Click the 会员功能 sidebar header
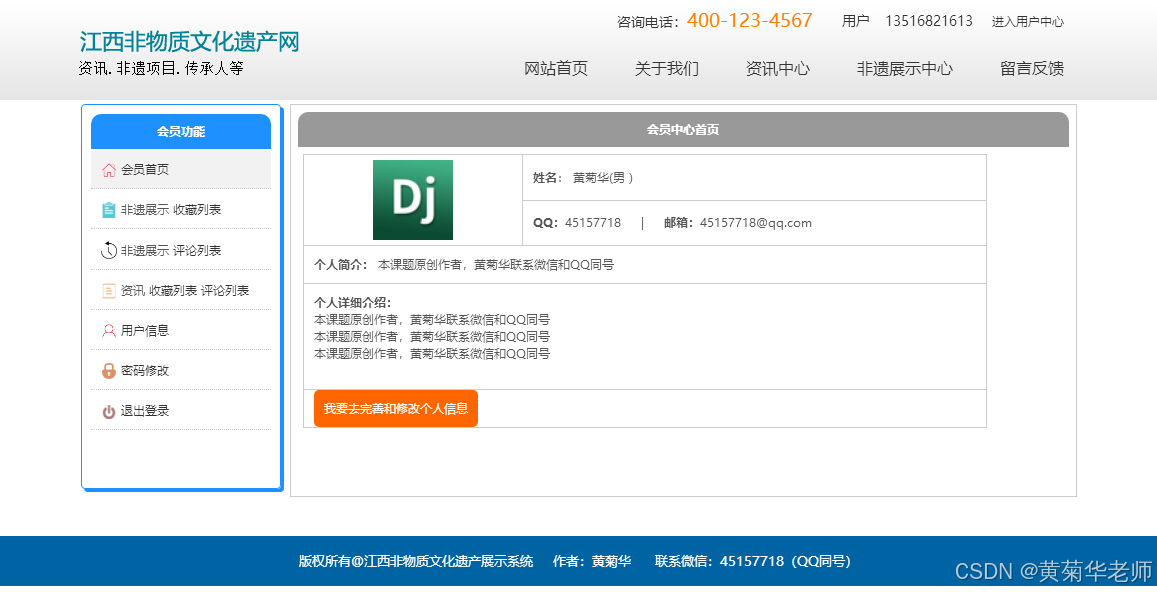The image size is (1157, 592). tap(181, 130)
